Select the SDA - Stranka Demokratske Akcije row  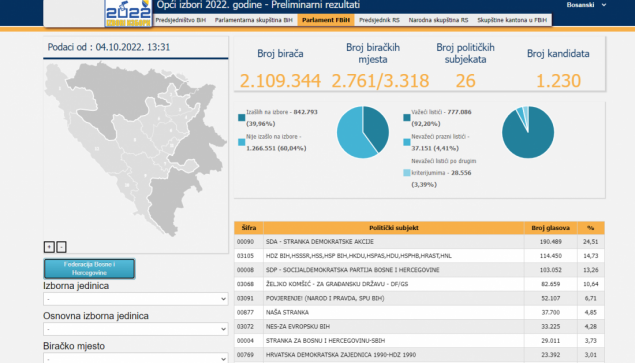(x=419, y=241)
